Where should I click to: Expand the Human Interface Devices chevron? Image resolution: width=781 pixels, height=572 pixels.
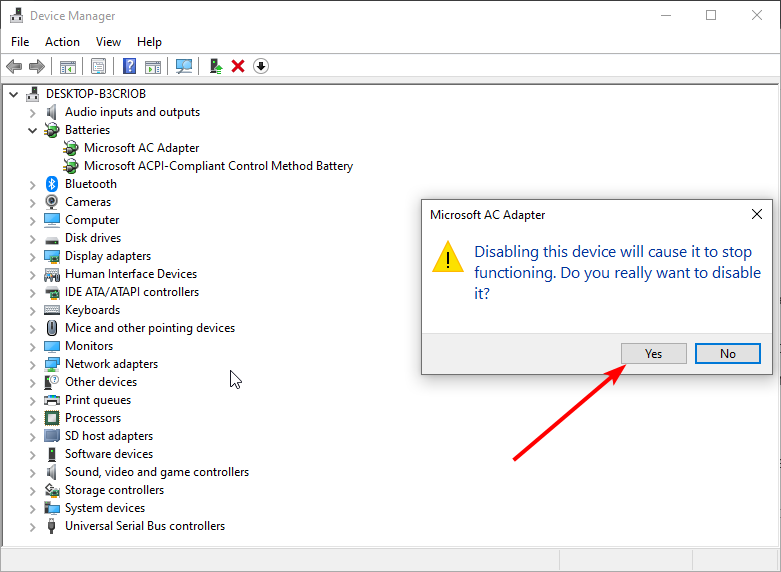[32, 275]
